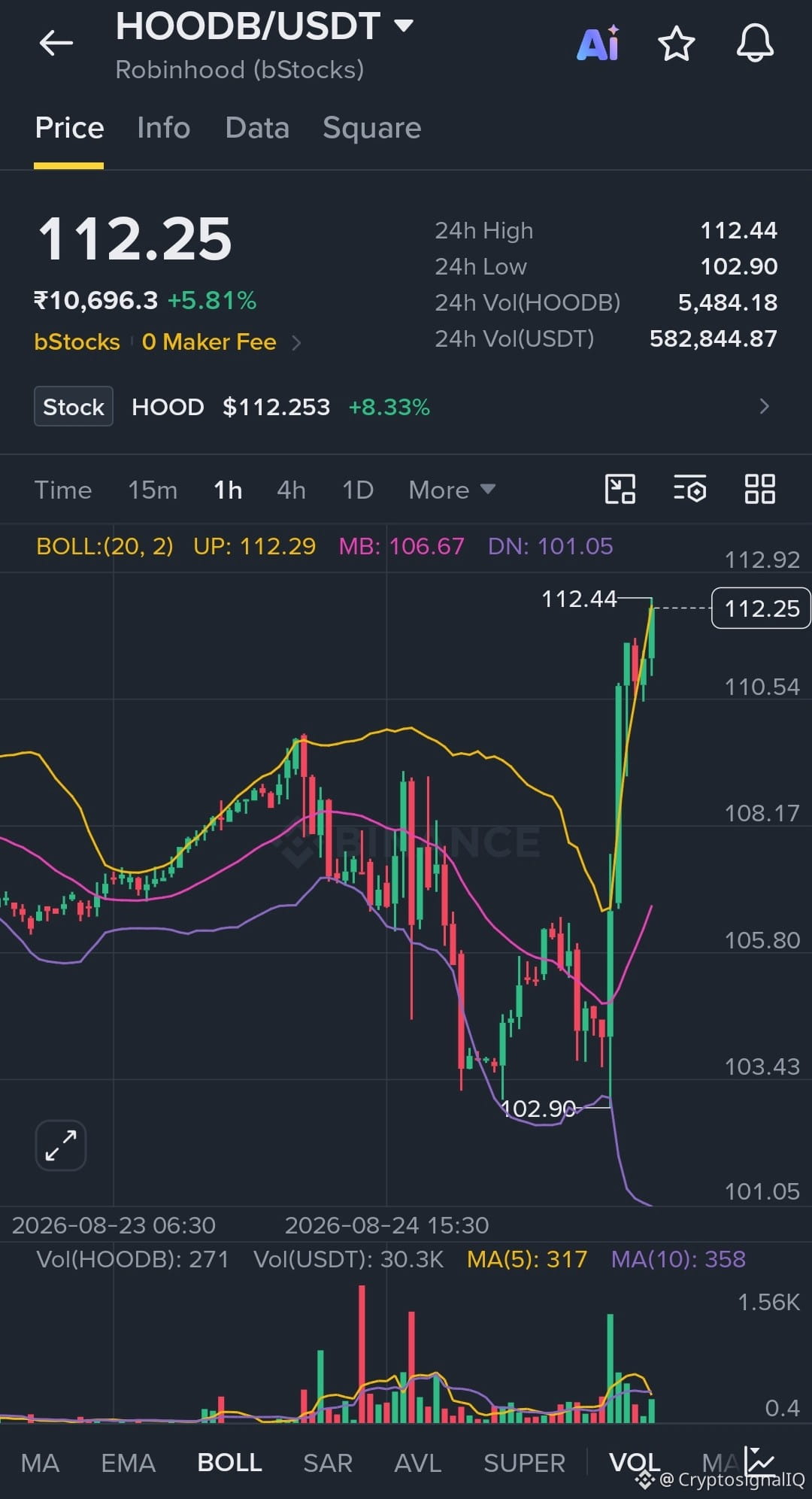Tap the 2026-08-23 06:30 time label
The image size is (812, 1499).
114,1225
